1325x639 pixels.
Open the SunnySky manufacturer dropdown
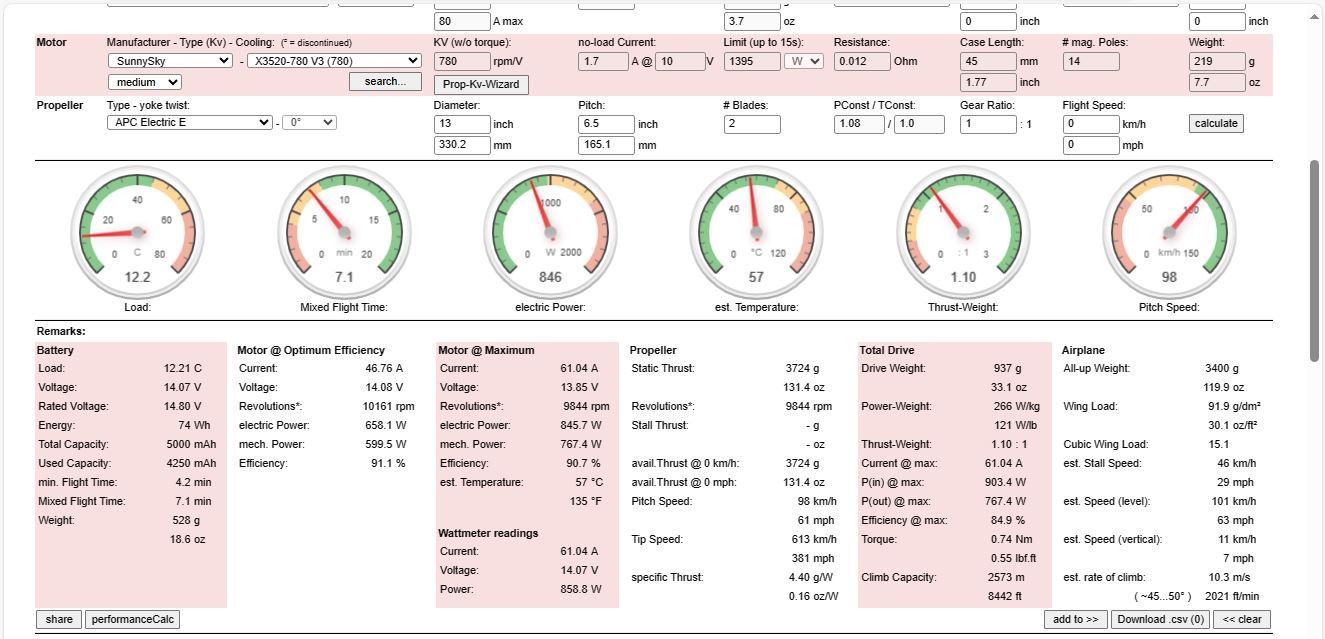point(170,61)
